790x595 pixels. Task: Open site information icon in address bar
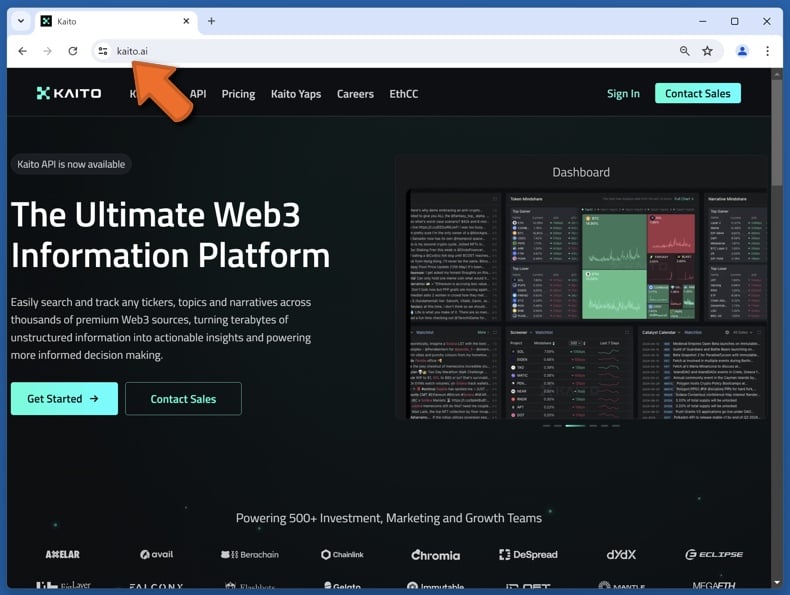pyautogui.click(x=103, y=51)
